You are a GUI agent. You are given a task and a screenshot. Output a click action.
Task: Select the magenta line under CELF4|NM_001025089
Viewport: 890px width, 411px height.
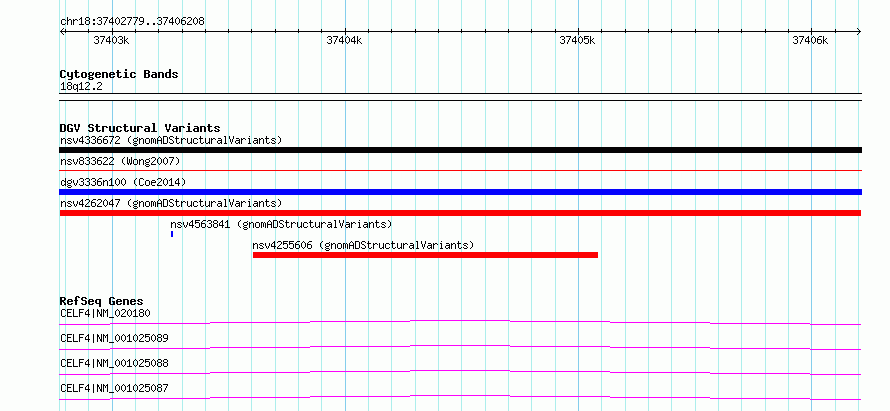pos(460,347)
